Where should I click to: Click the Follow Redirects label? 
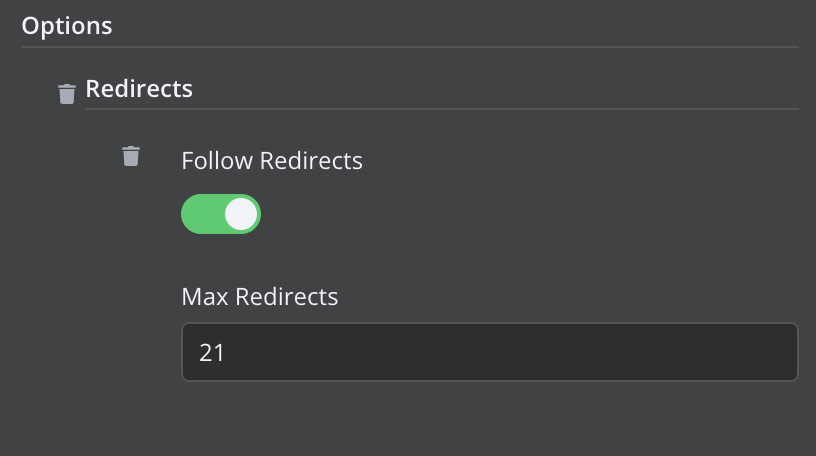(271, 160)
